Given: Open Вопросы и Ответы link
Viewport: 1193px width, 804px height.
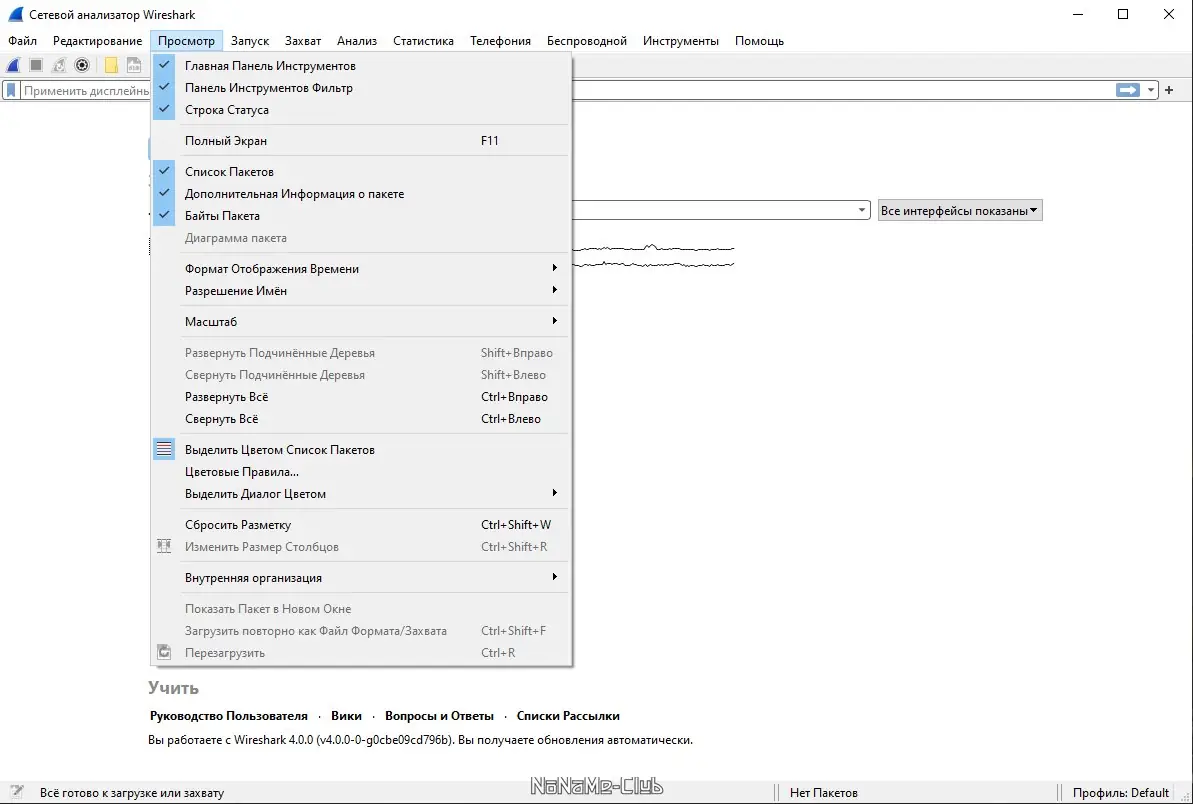Looking at the screenshot, I should [x=439, y=716].
